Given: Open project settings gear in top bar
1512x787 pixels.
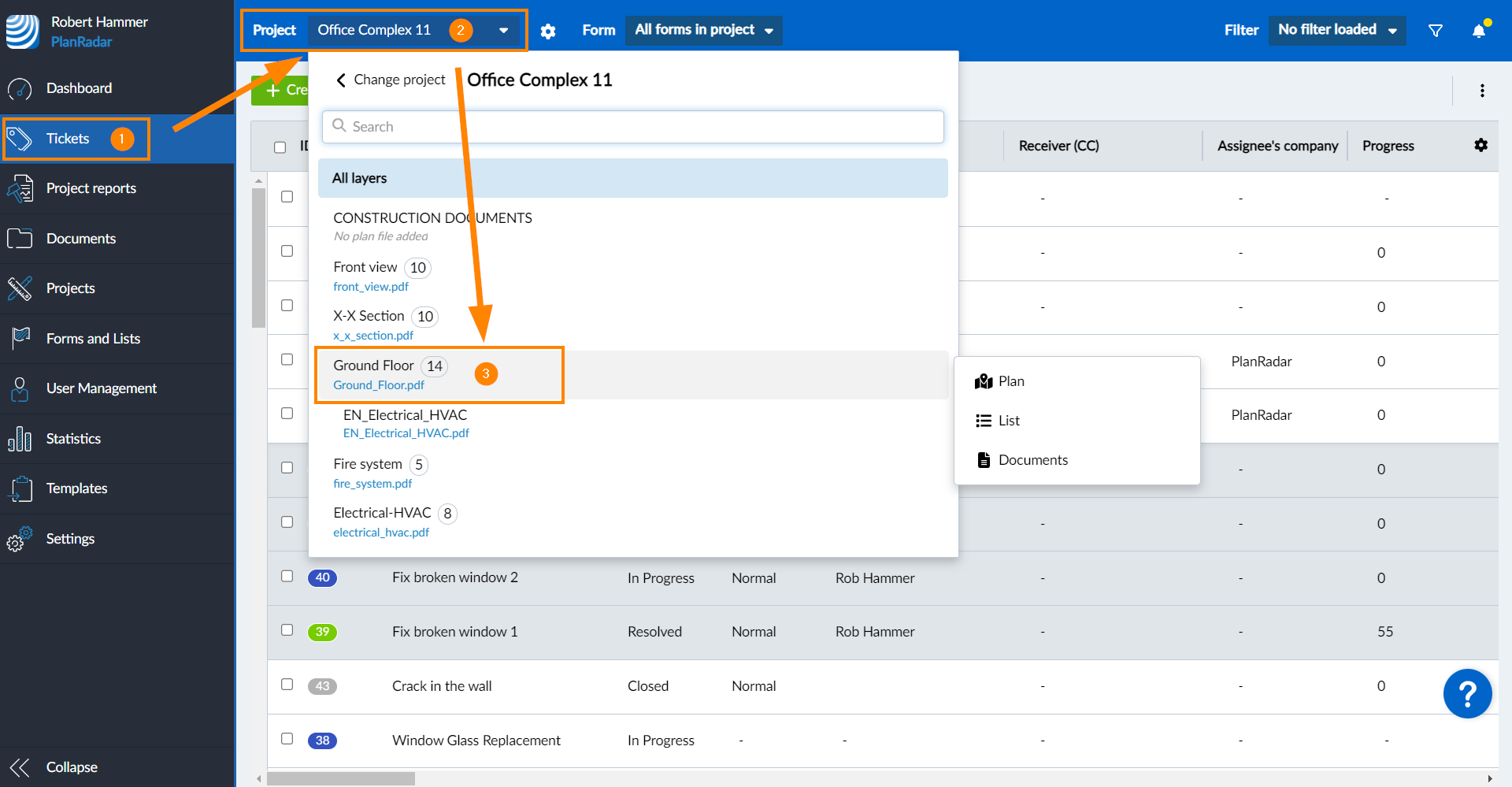Looking at the screenshot, I should tap(548, 31).
